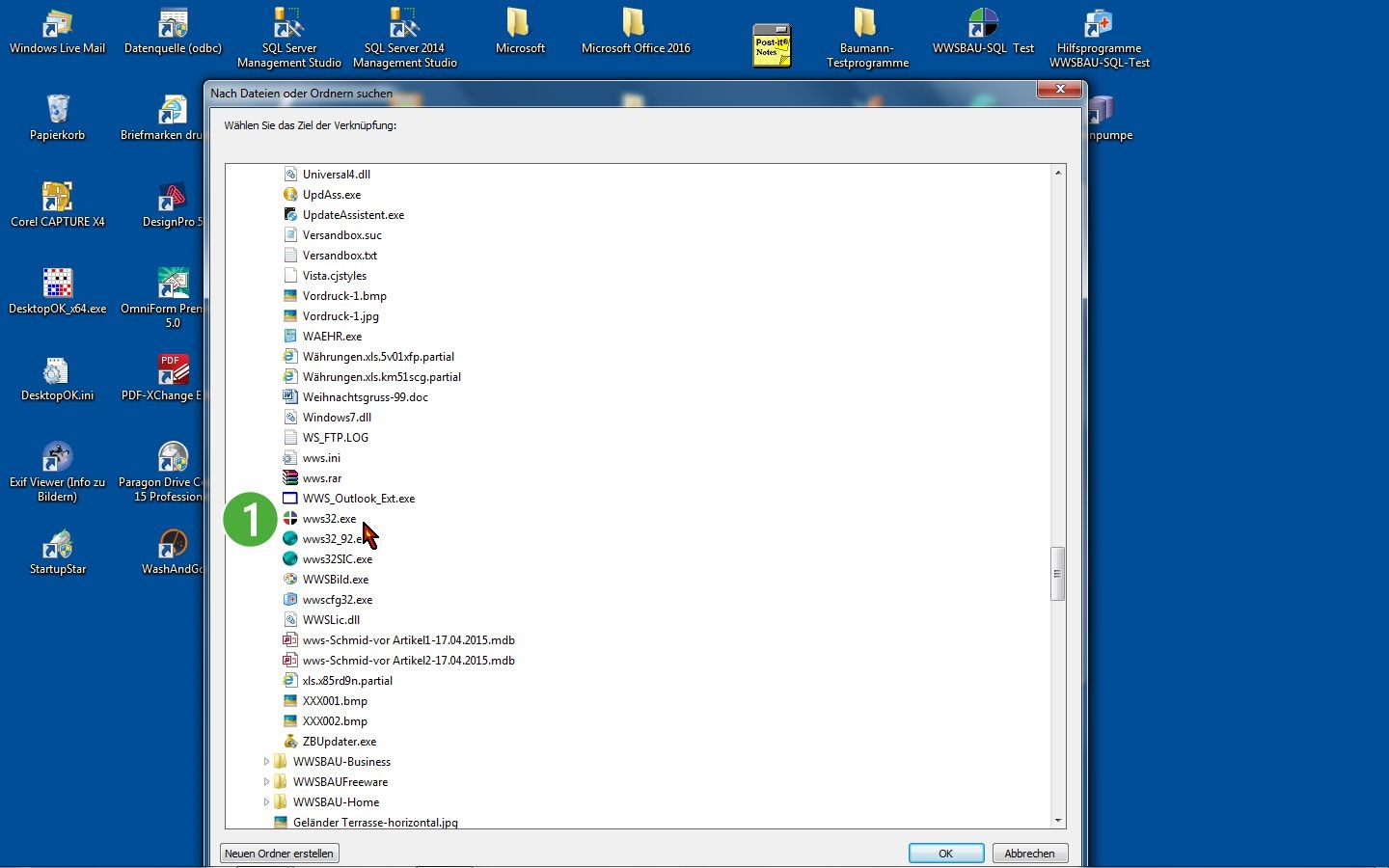The width and height of the screenshot is (1389, 868).
Task: Open the Post-it Notes desktop icon
Action: [772, 45]
